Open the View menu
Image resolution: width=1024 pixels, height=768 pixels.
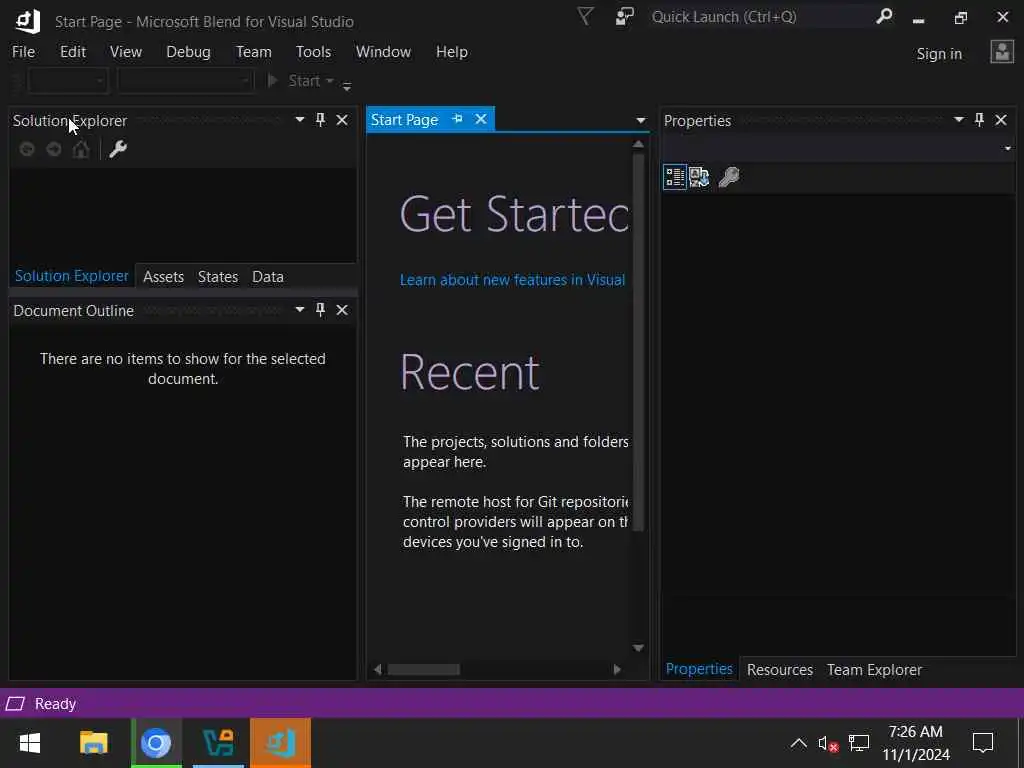coord(125,52)
